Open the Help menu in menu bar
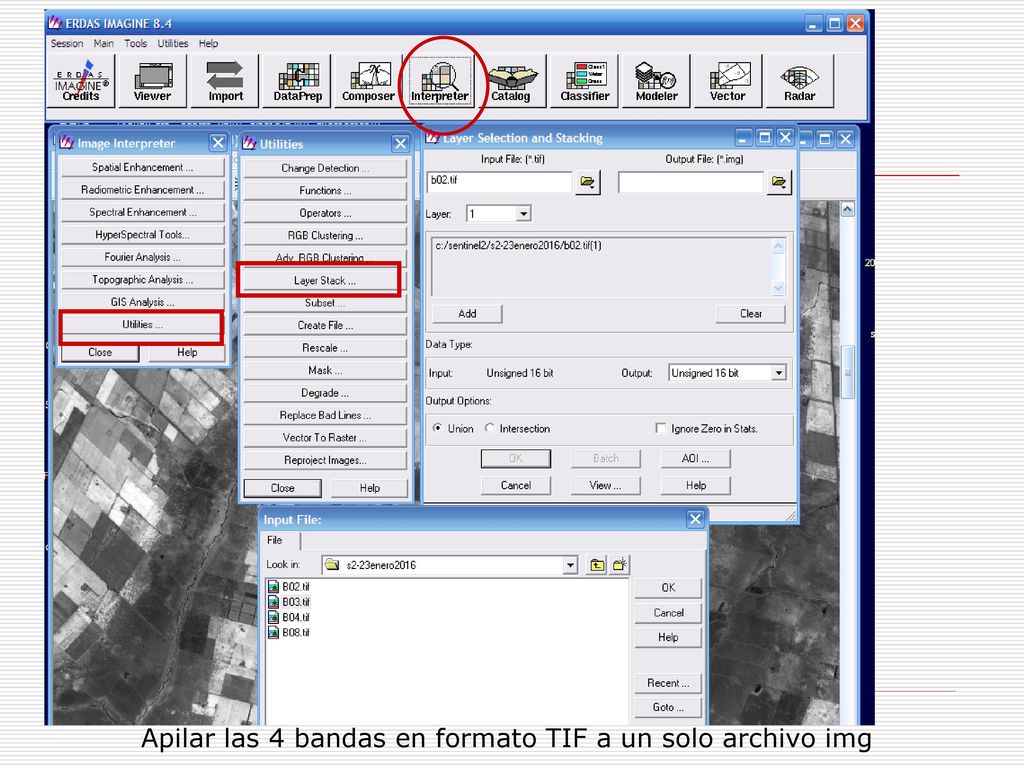Viewport: 1024px width, 768px height. pyautogui.click(x=208, y=43)
